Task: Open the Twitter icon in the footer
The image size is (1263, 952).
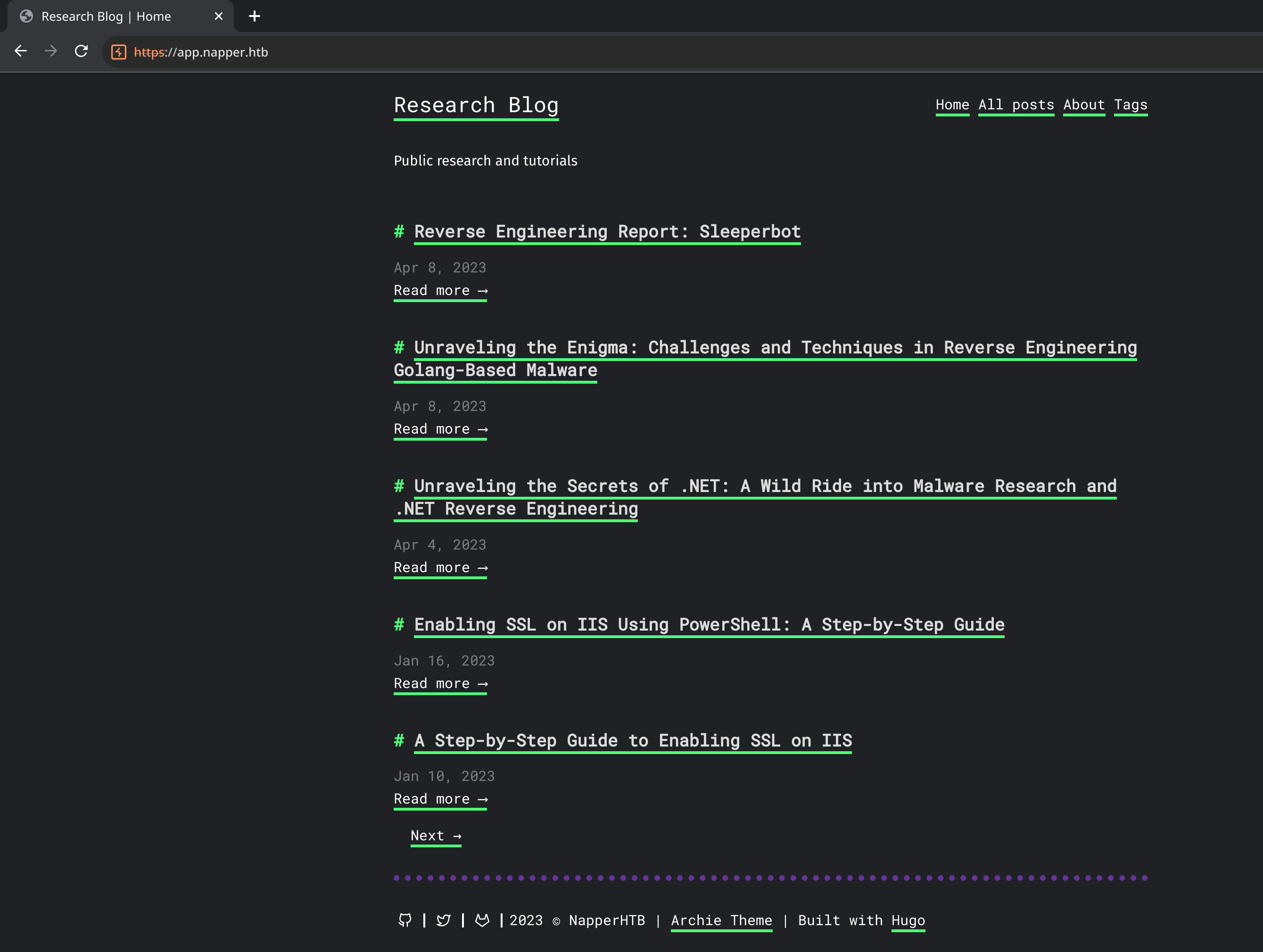Action: click(x=444, y=920)
